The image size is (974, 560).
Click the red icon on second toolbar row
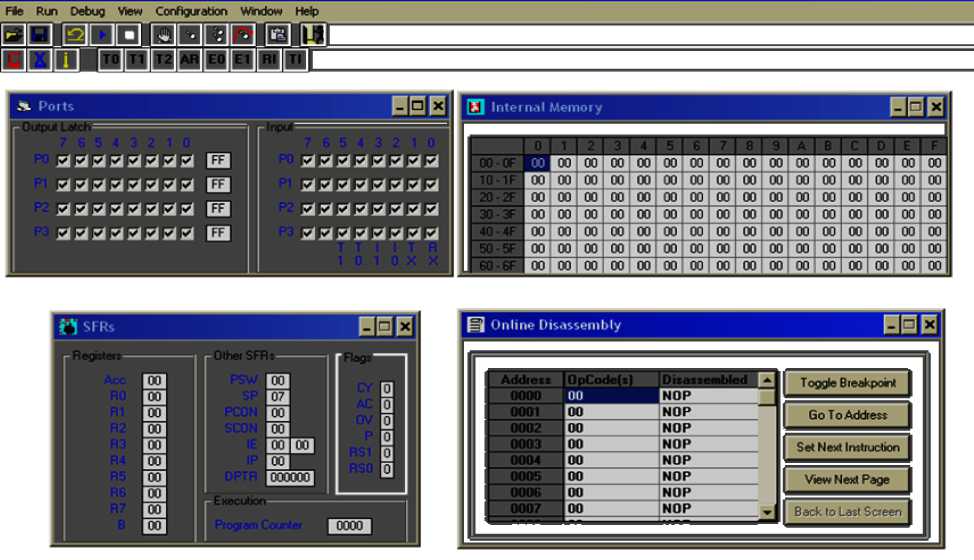tap(13, 60)
